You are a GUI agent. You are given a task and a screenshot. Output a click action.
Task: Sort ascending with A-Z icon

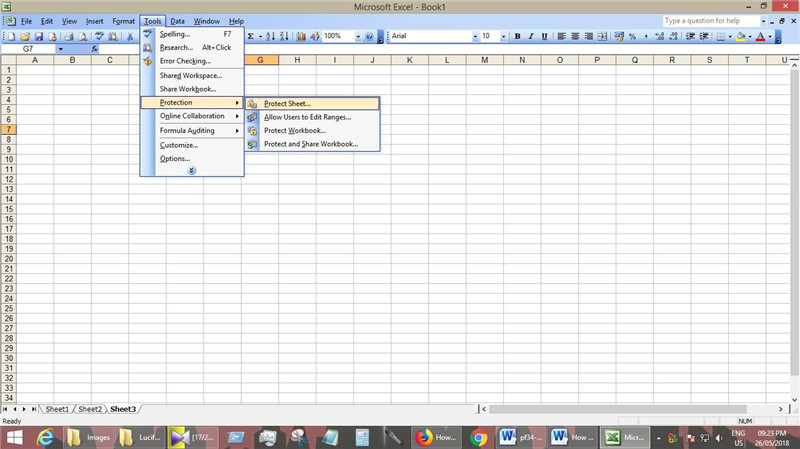(x=270, y=36)
